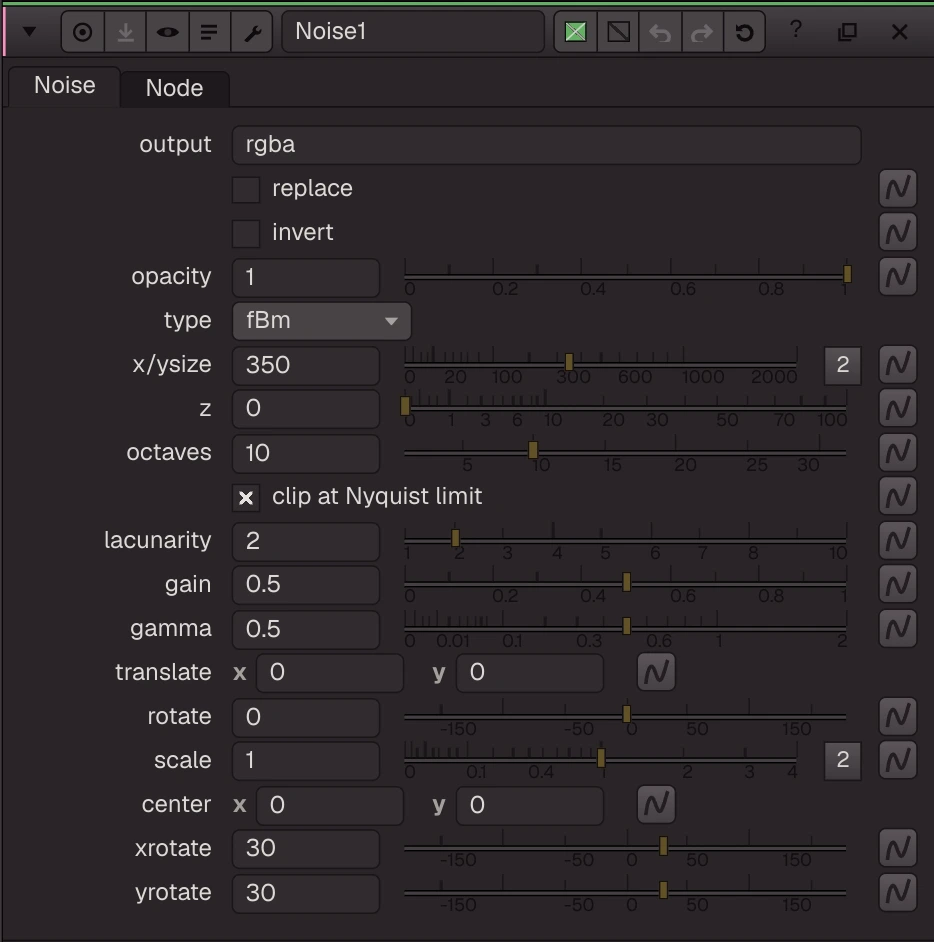Click the scale value field
Image resolution: width=934 pixels, height=942 pixels.
coord(306,761)
